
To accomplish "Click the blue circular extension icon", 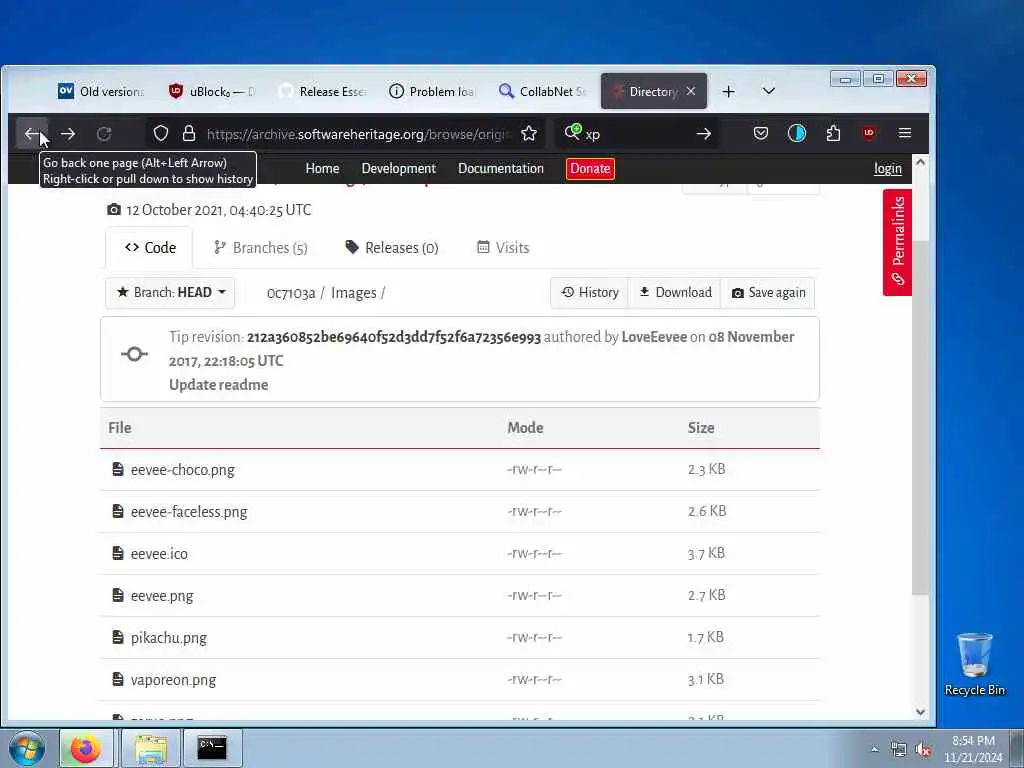I will [797, 134].
